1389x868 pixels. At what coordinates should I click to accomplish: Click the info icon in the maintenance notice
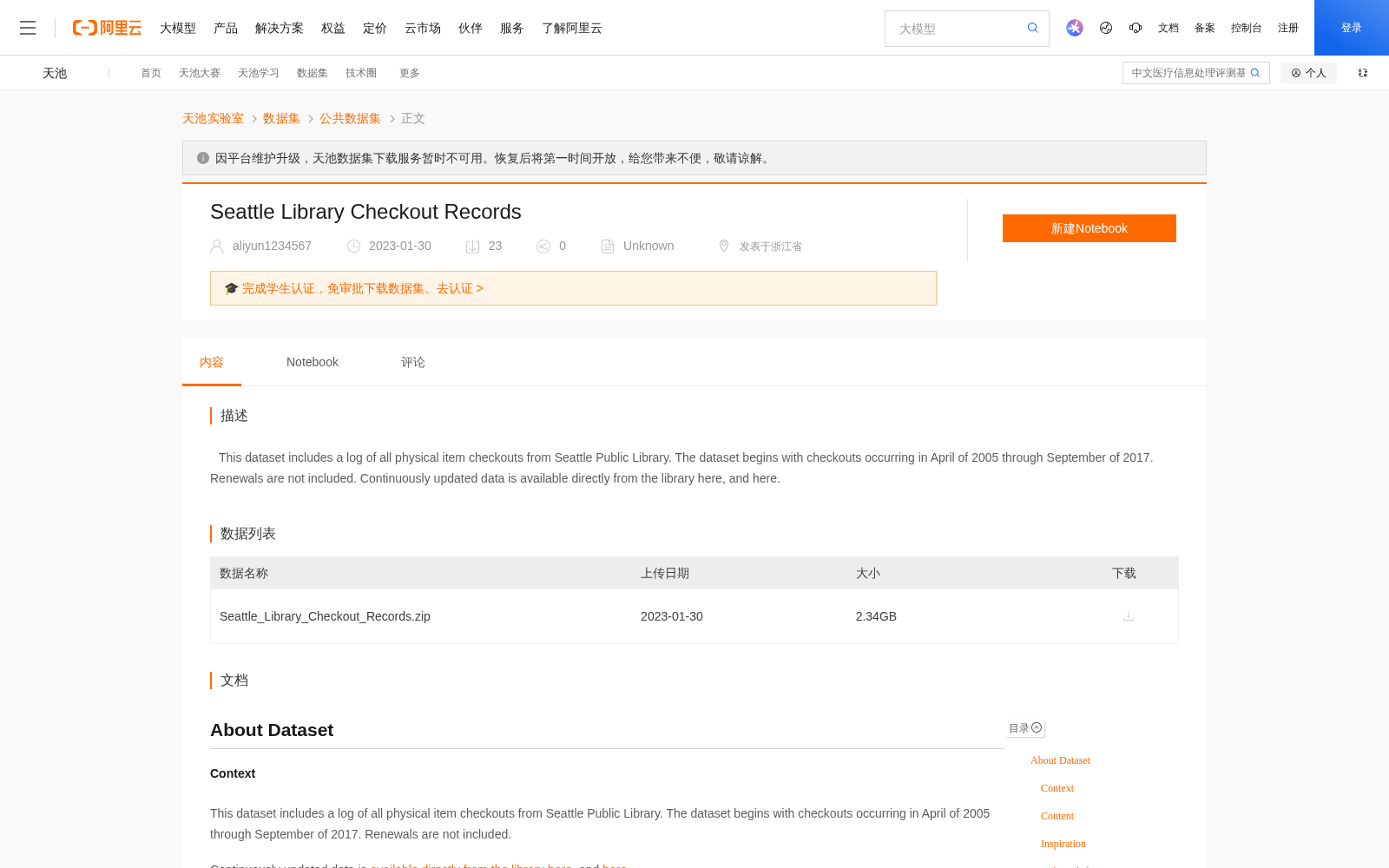[x=203, y=158]
